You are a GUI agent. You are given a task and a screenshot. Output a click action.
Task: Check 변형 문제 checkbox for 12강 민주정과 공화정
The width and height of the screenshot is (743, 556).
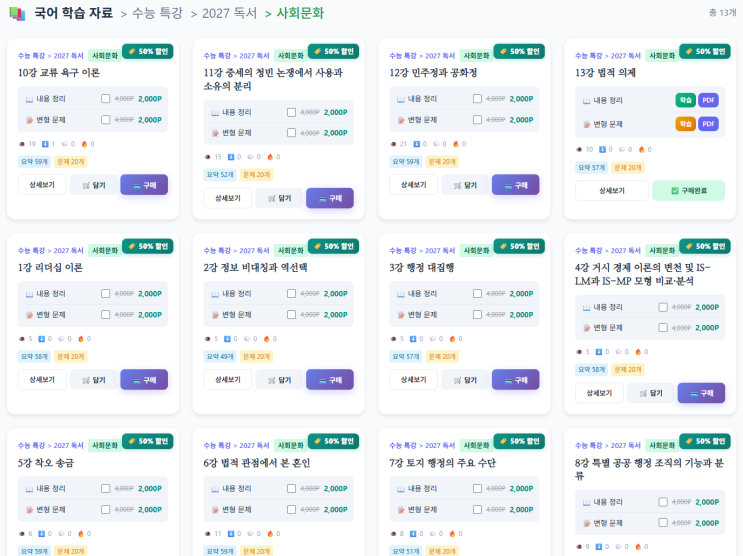pos(477,120)
